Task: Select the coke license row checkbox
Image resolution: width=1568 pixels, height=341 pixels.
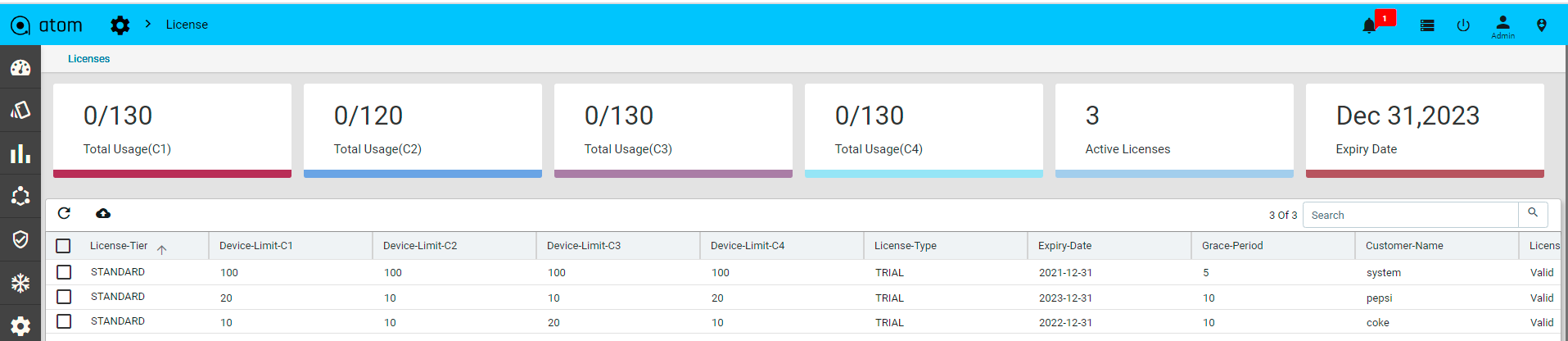Action: coord(64,321)
